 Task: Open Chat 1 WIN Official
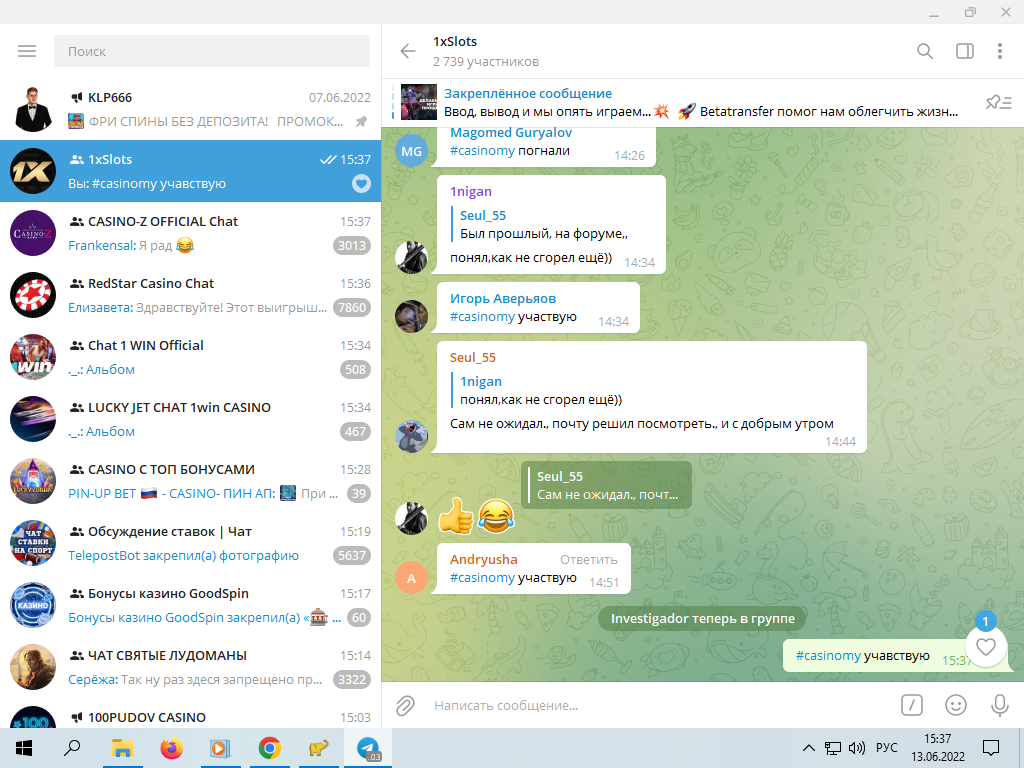coord(191,357)
